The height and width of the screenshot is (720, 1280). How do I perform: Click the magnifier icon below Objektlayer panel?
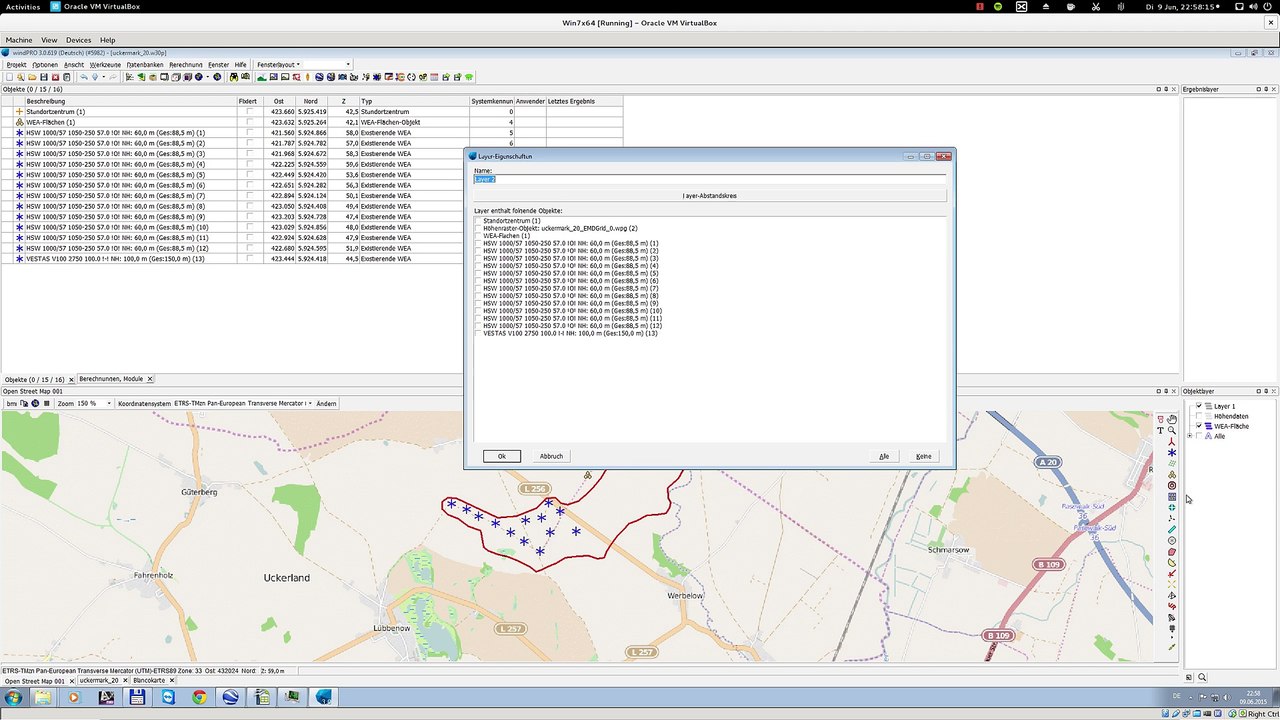click(1202, 677)
